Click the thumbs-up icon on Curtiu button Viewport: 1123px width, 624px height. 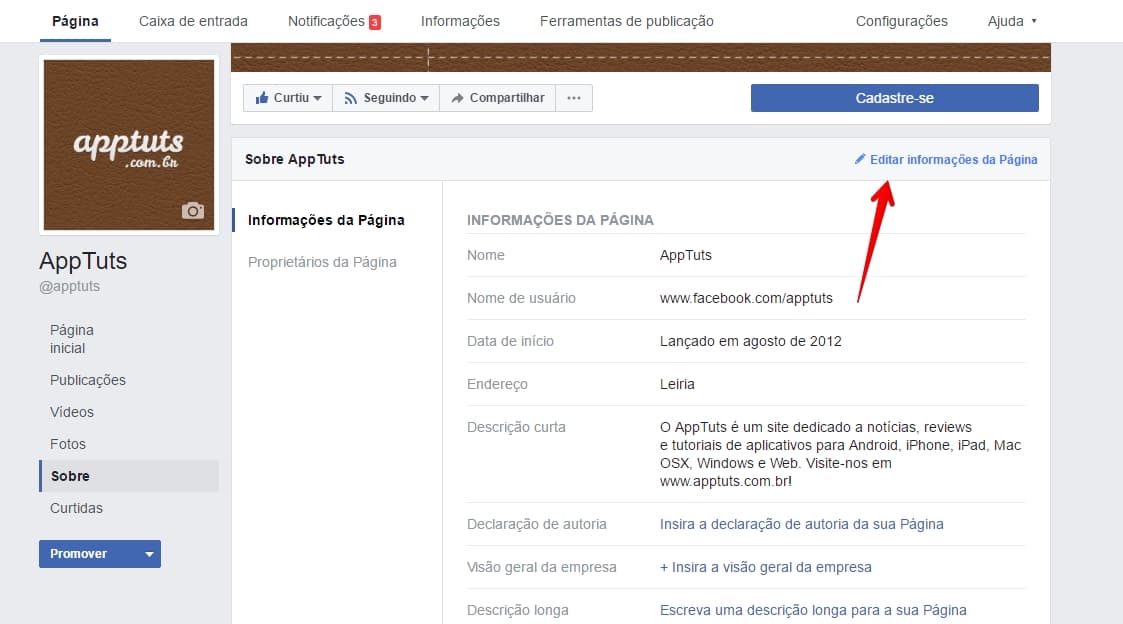coord(262,97)
